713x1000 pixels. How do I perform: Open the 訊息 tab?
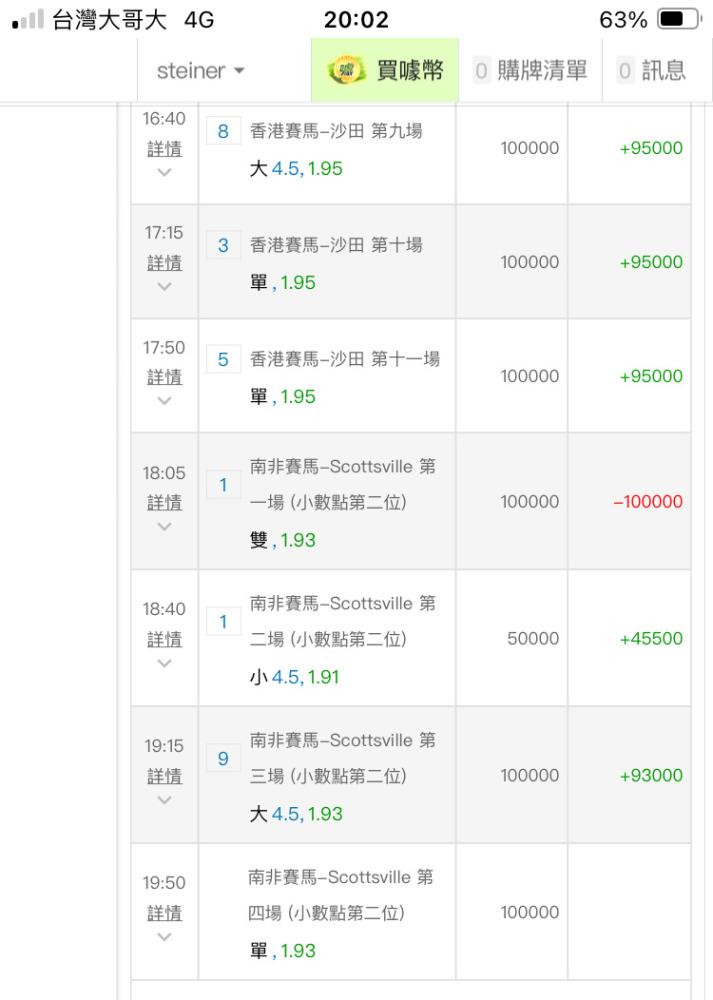tap(652, 71)
